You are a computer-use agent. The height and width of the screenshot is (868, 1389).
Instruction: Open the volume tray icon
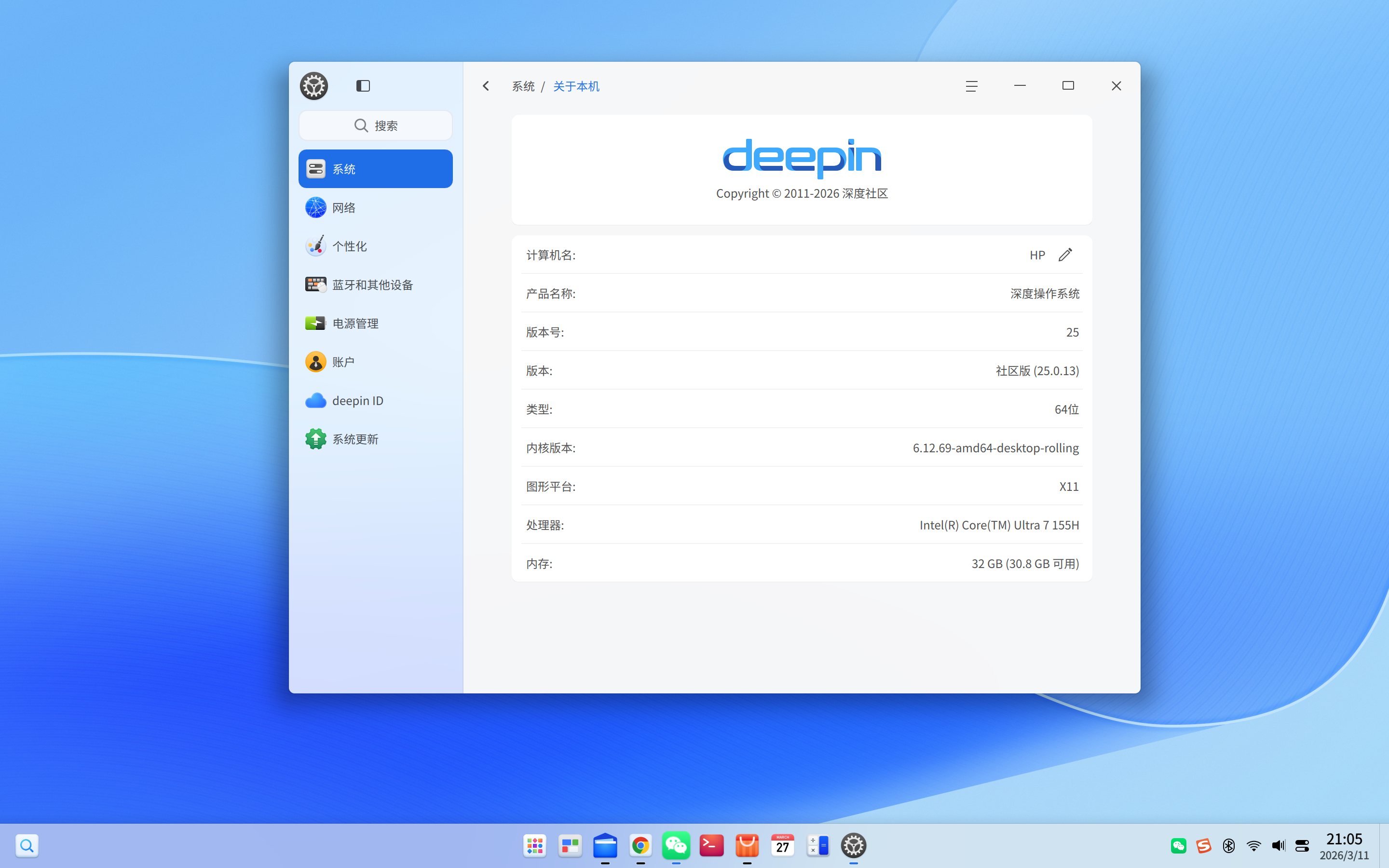tap(1278, 845)
